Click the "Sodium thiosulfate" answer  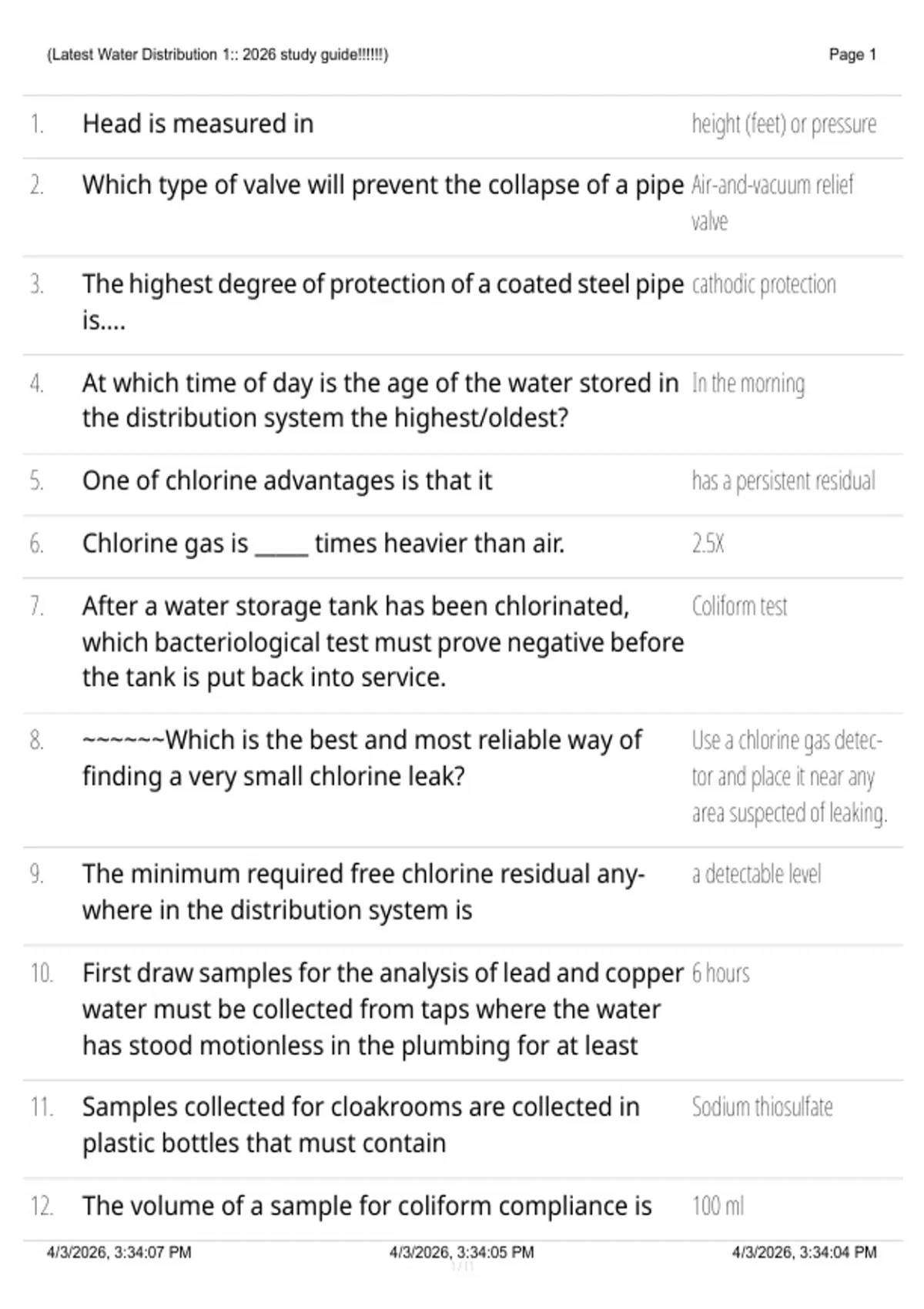pos(762,1107)
